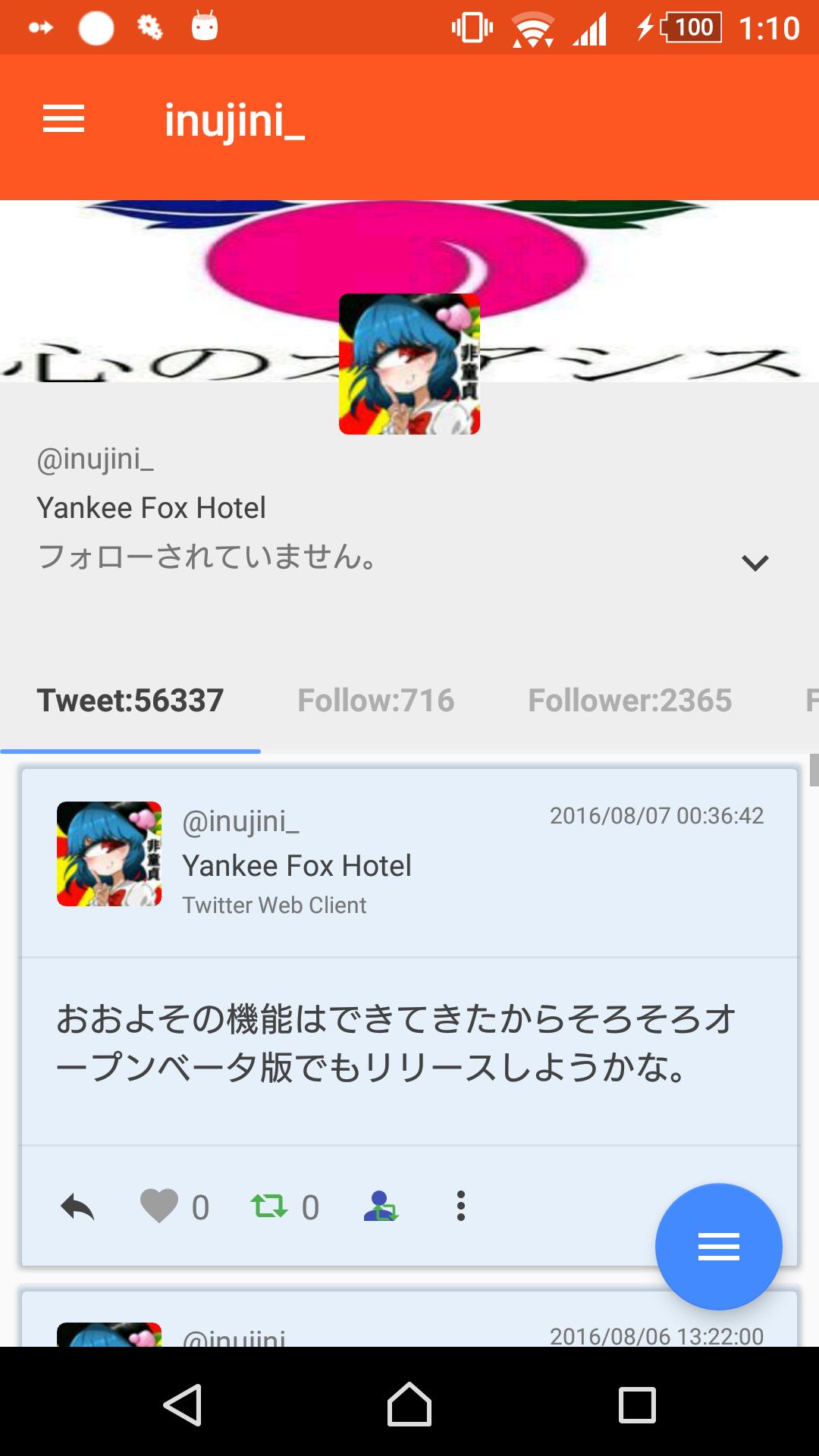Tap the avatar in the first tweet
This screenshot has width=819, height=1456.
tap(109, 854)
